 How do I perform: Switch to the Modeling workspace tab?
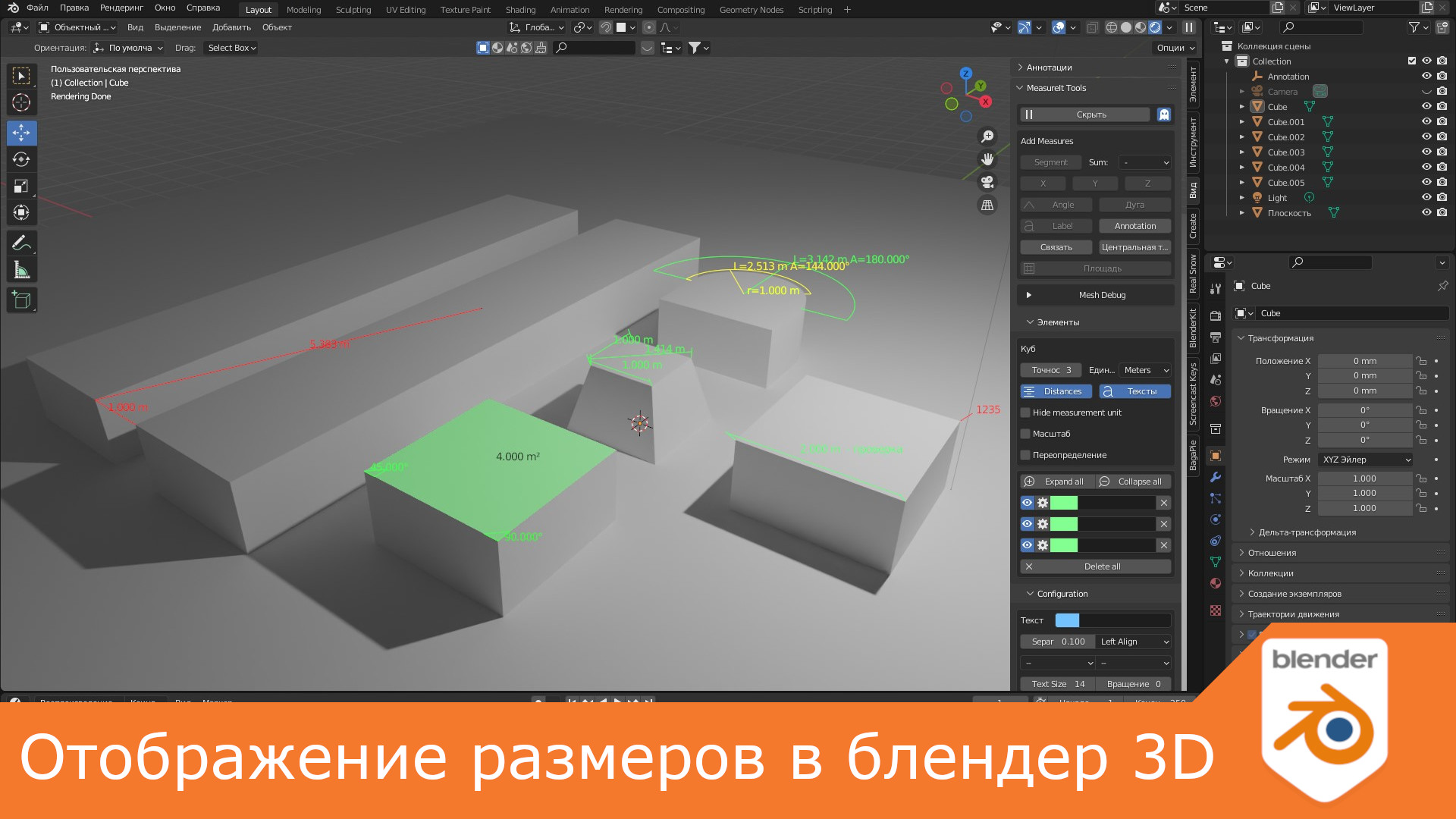tap(303, 9)
